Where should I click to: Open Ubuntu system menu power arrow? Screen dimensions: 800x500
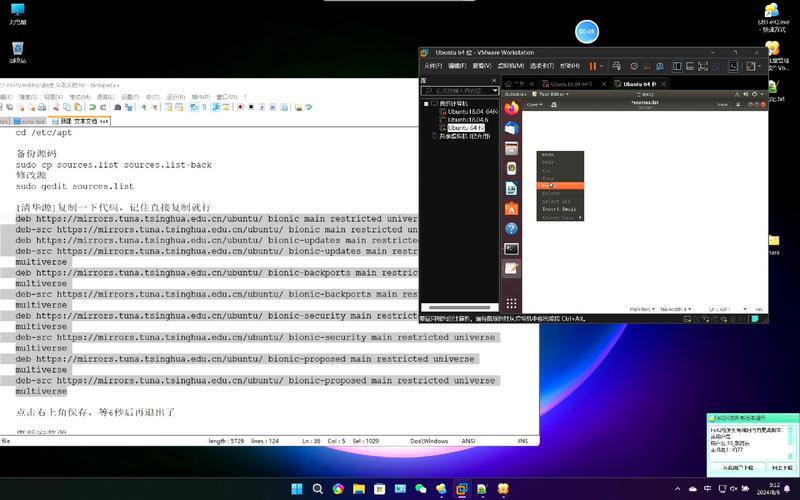click(x=762, y=94)
